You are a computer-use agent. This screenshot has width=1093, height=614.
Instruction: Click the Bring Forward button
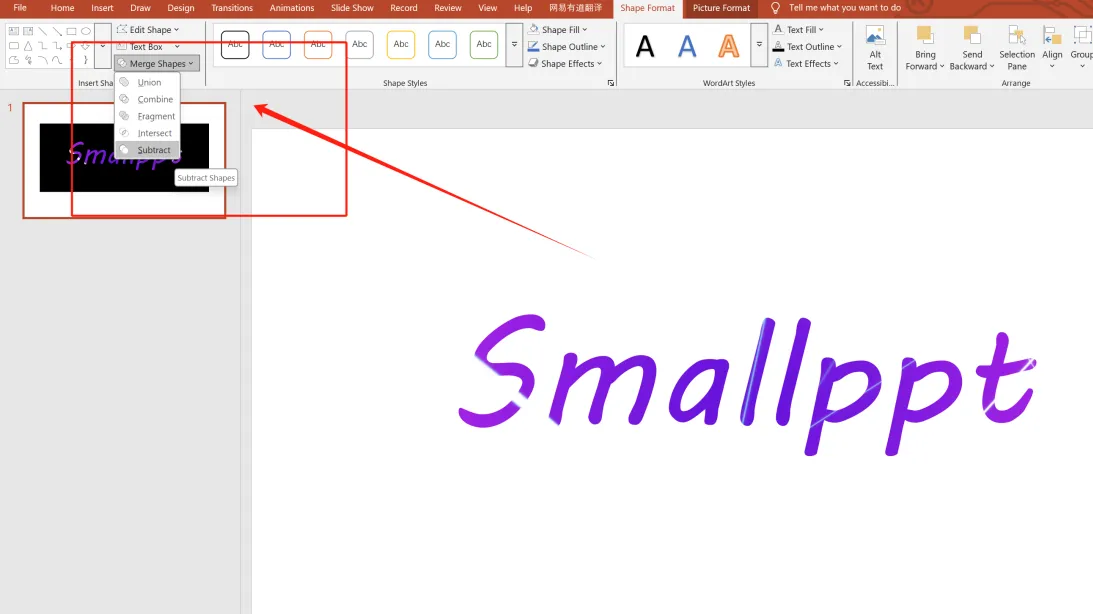click(x=924, y=48)
